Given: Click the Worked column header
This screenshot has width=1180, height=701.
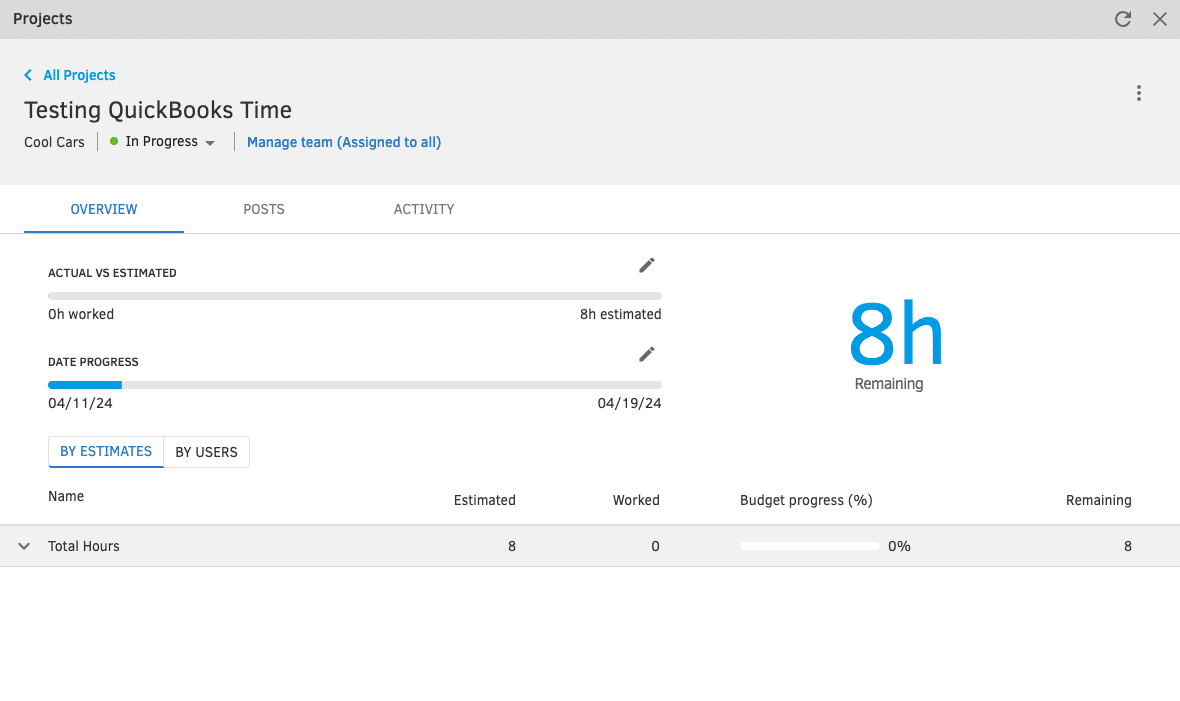Looking at the screenshot, I should [x=636, y=500].
